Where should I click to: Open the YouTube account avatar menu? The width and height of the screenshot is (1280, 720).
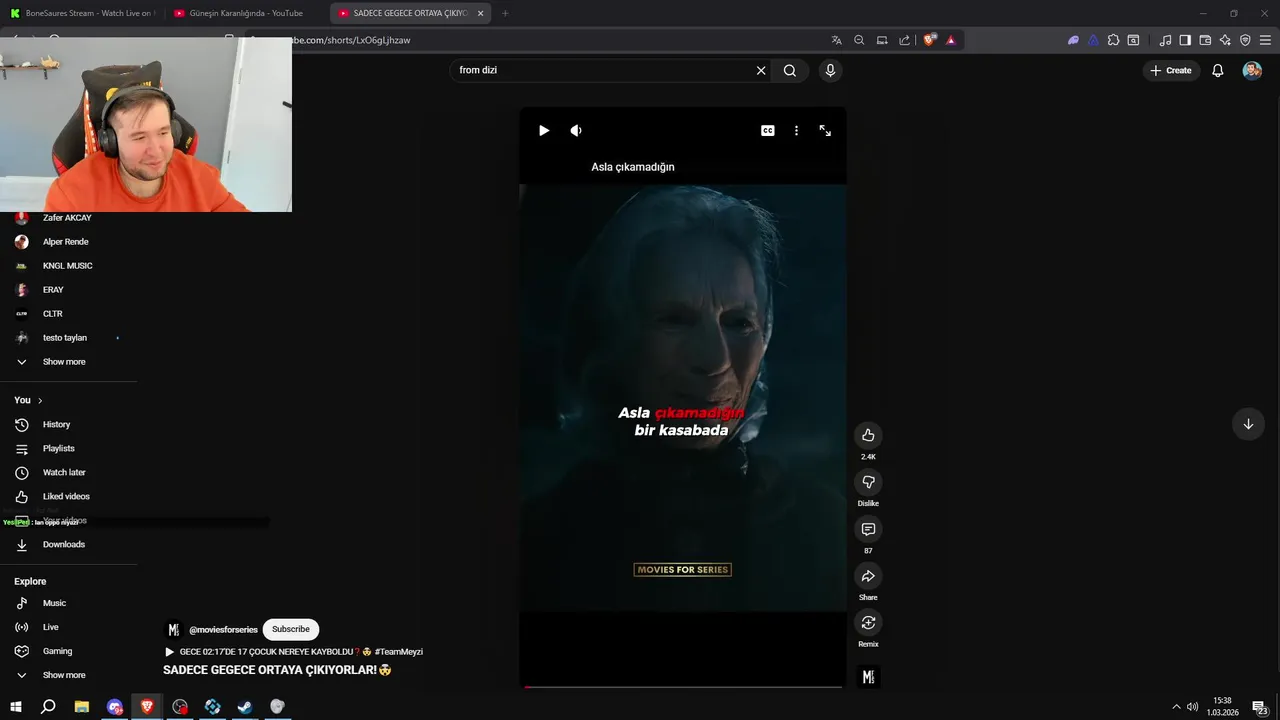click(1252, 70)
